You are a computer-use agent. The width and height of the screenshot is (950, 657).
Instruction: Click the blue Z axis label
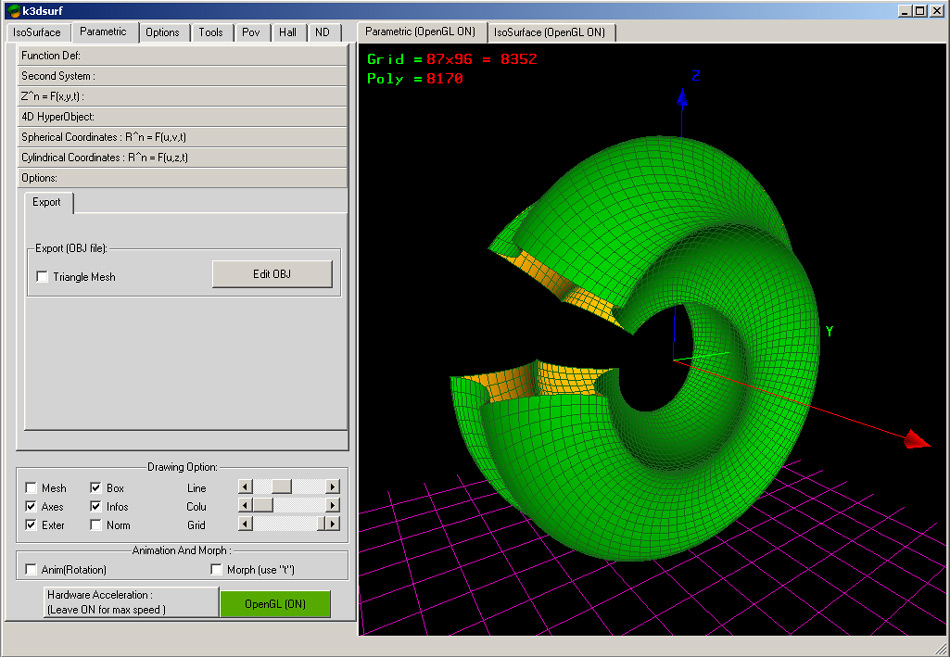point(696,76)
